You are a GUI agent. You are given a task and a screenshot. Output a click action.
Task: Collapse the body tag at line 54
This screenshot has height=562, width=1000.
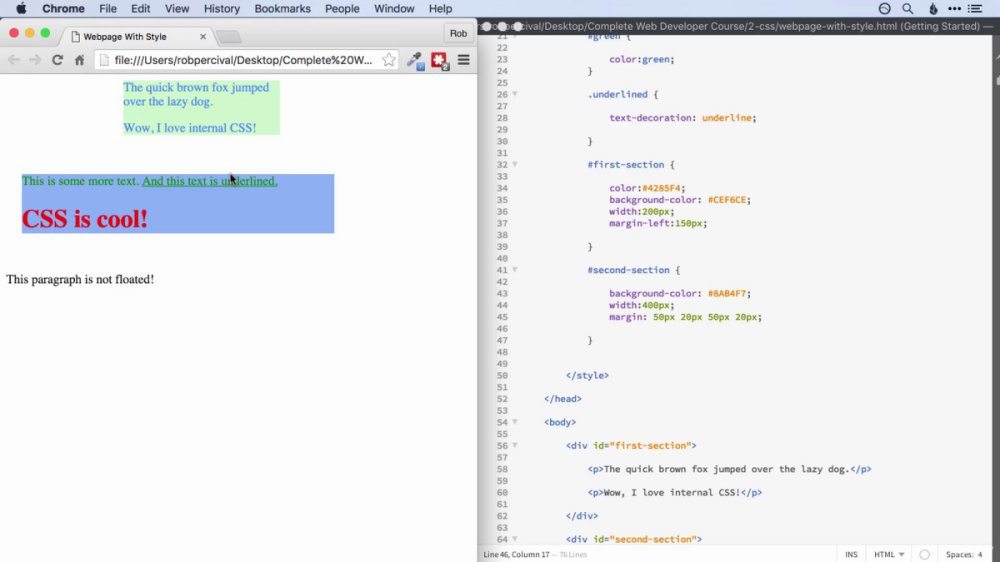pos(515,422)
